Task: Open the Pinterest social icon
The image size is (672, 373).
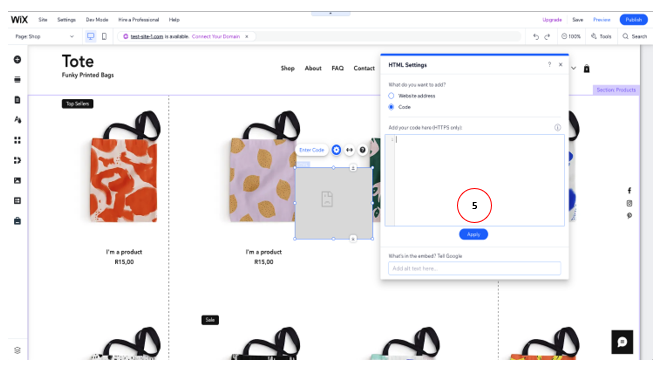Action: click(629, 216)
